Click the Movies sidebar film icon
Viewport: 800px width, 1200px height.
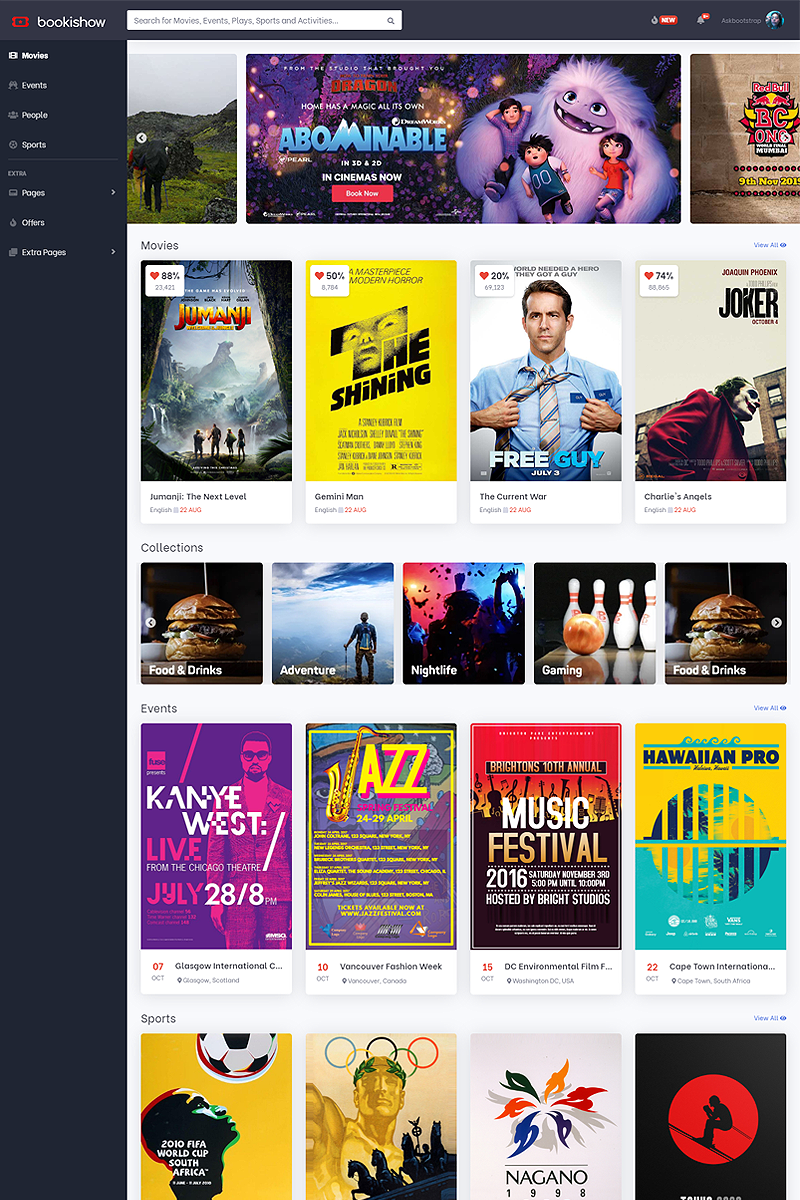click(x=13, y=56)
